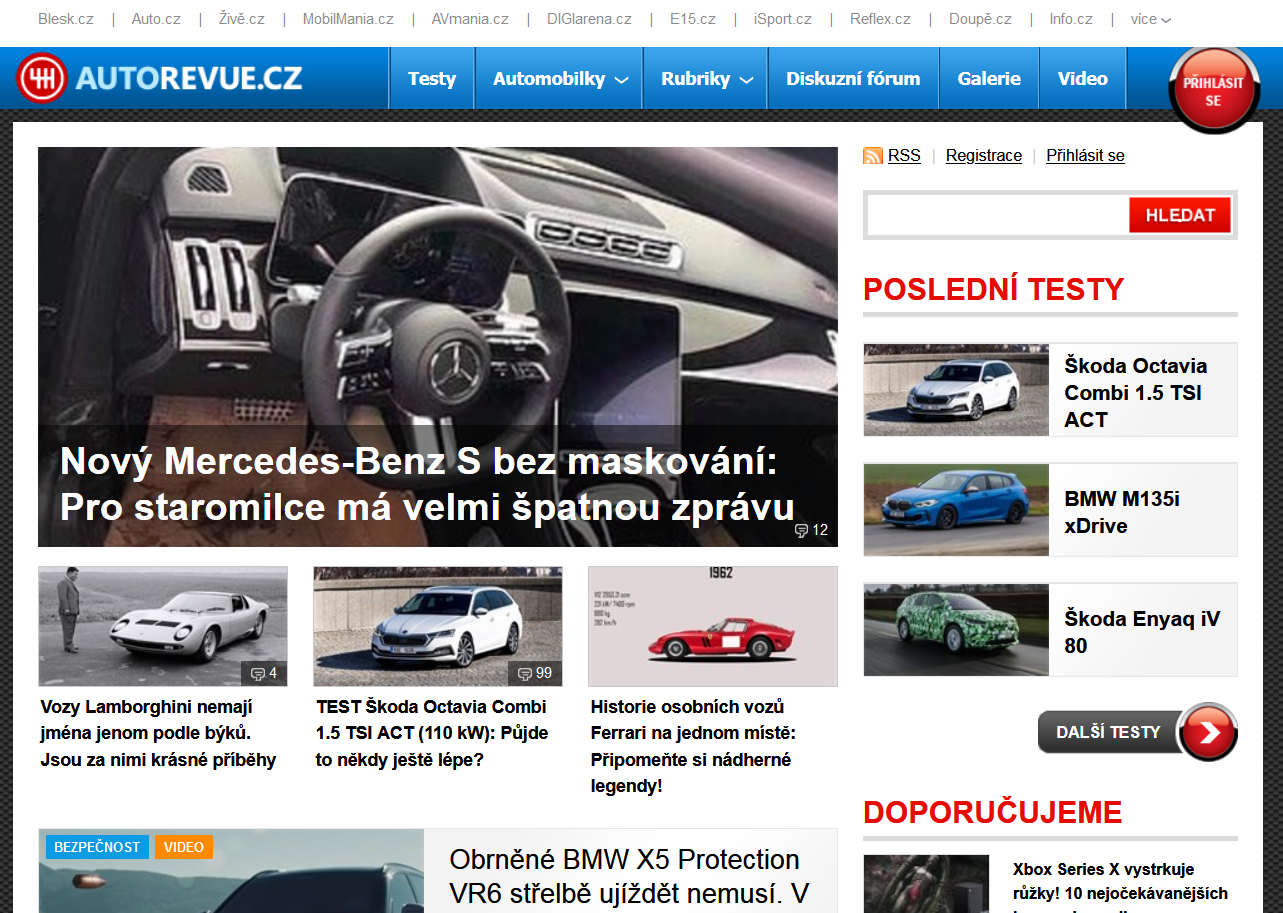Open sidebar 'Škoda Octavia Combi 1.5 TSI ACT' title
The height and width of the screenshot is (913, 1283).
click(x=1135, y=393)
